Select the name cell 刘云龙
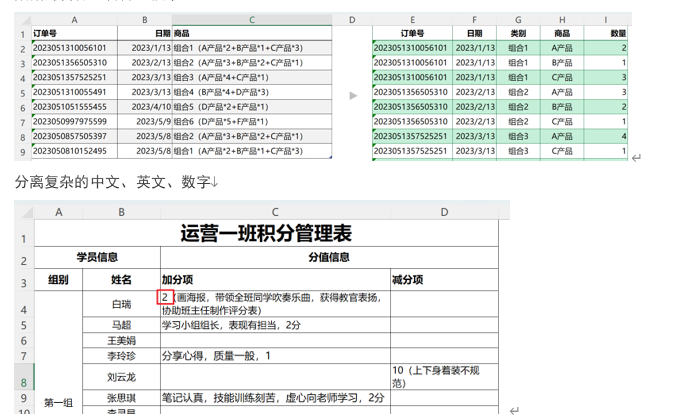This screenshot has width=690, height=419. coord(121,377)
